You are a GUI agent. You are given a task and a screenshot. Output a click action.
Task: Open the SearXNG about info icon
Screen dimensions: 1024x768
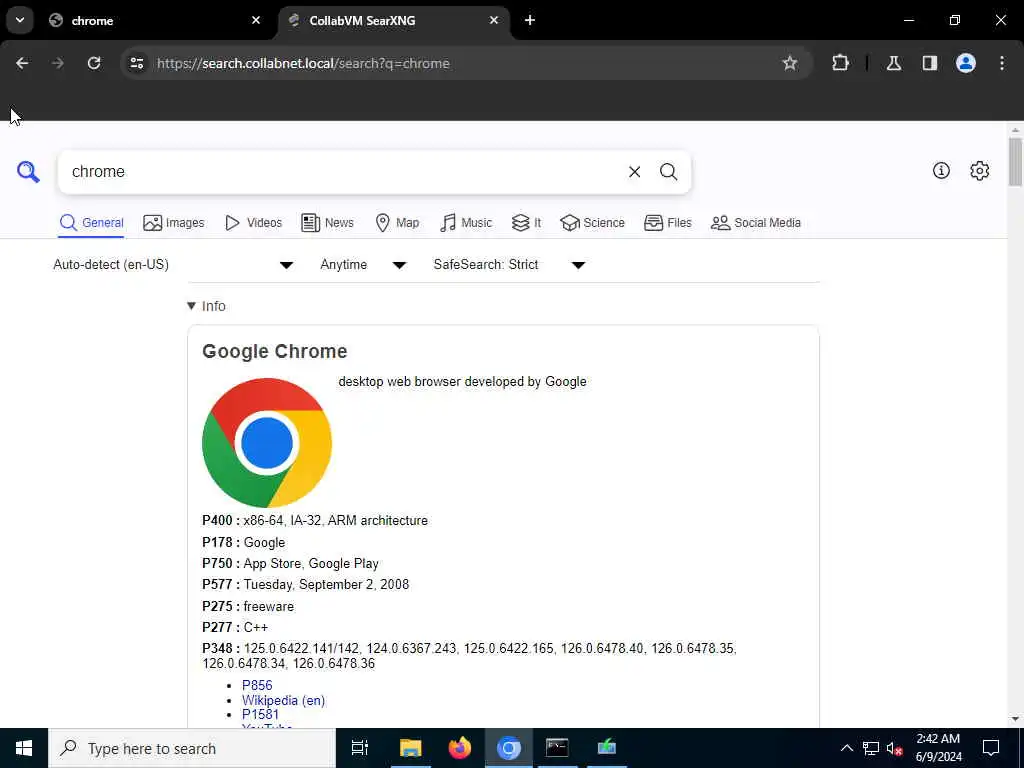pos(941,170)
